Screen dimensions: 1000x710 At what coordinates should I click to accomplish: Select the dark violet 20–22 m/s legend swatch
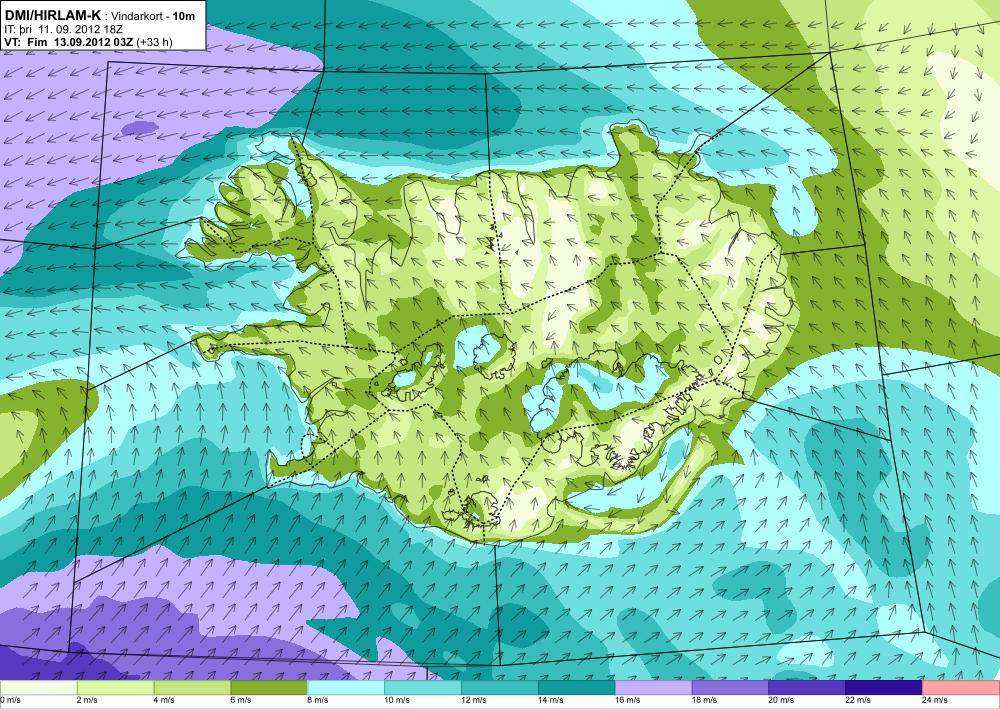coord(807,688)
